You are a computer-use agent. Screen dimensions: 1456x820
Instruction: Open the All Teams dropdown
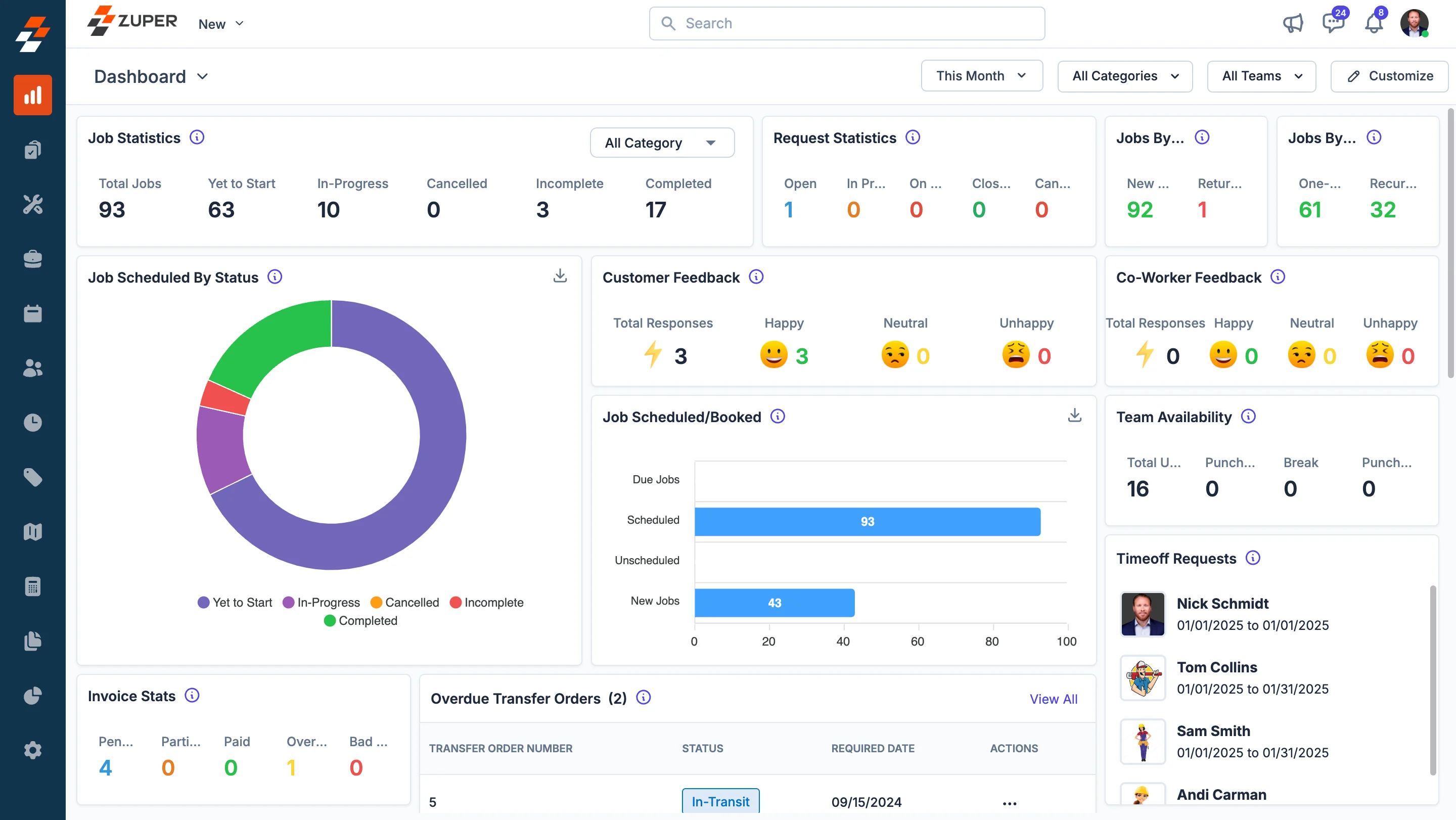tap(1261, 76)
